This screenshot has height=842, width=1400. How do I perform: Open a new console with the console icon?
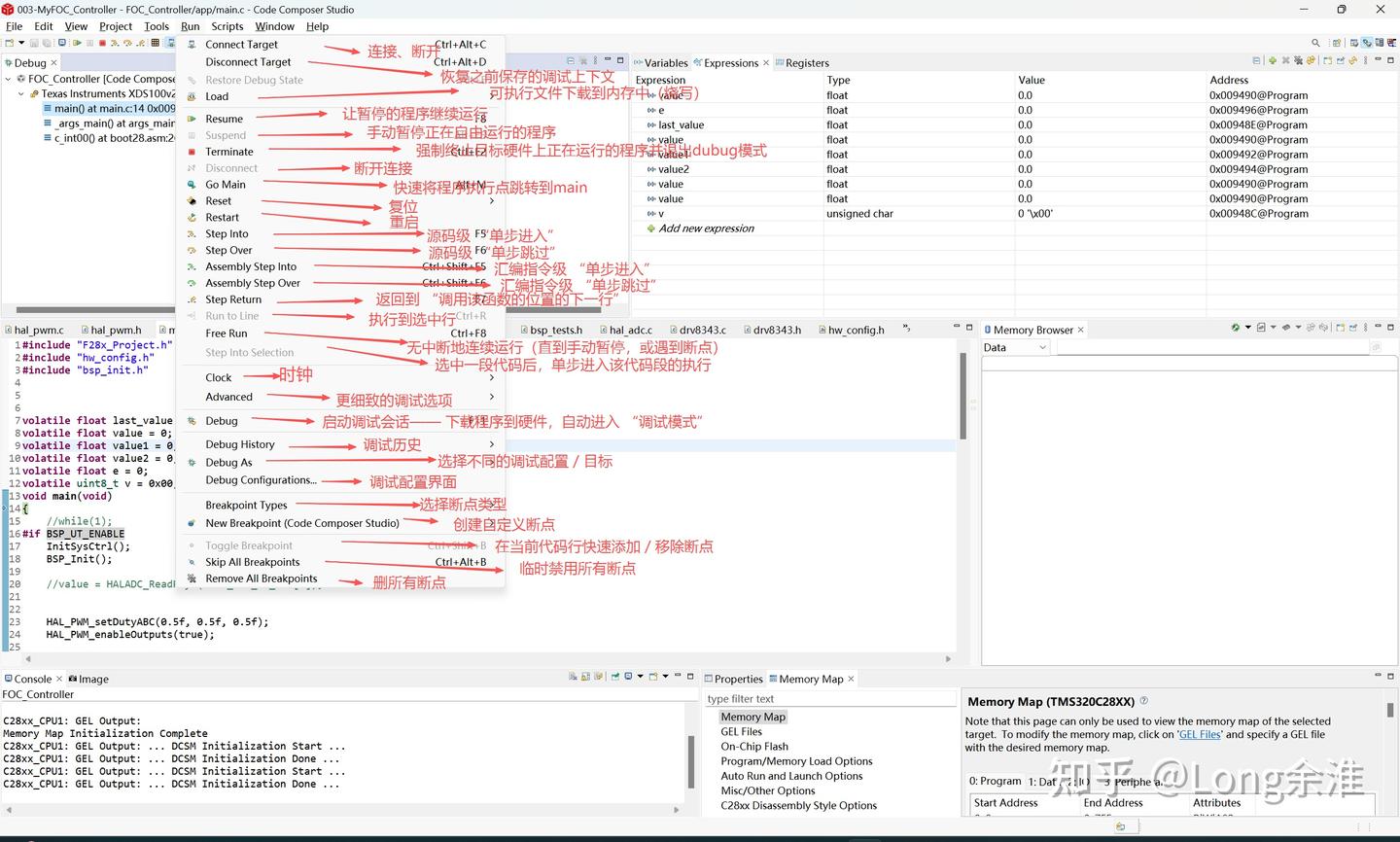point(653,678)
